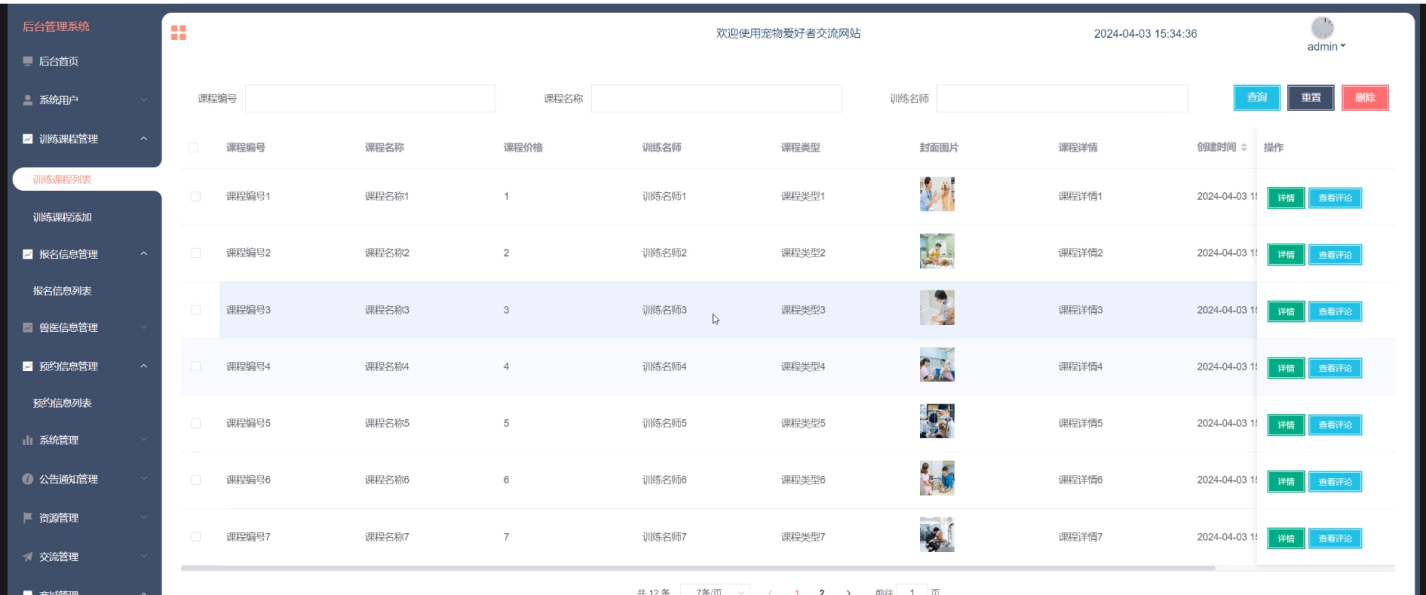This screenshot has height=595, width=1426.
Task: Check the checkbox for row 课程编号1
Action: 196,196
